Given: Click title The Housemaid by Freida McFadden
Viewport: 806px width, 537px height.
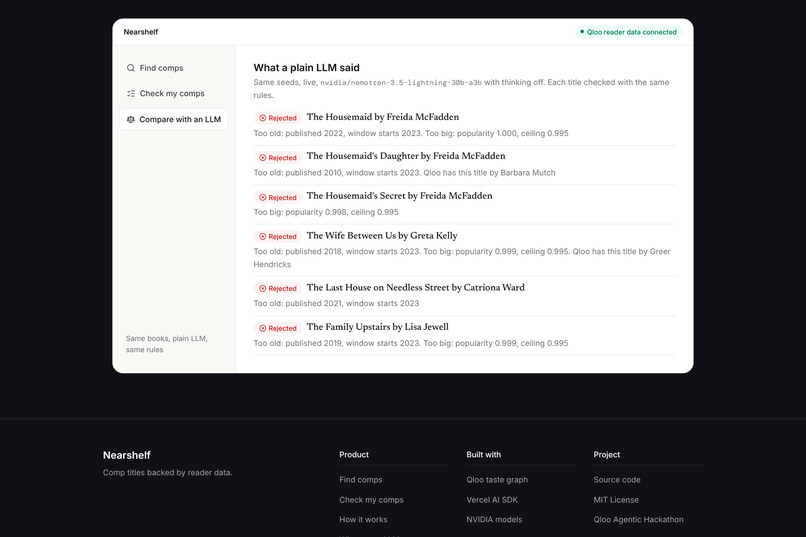Looking at the screenshot, I should [x=383, y=117].
